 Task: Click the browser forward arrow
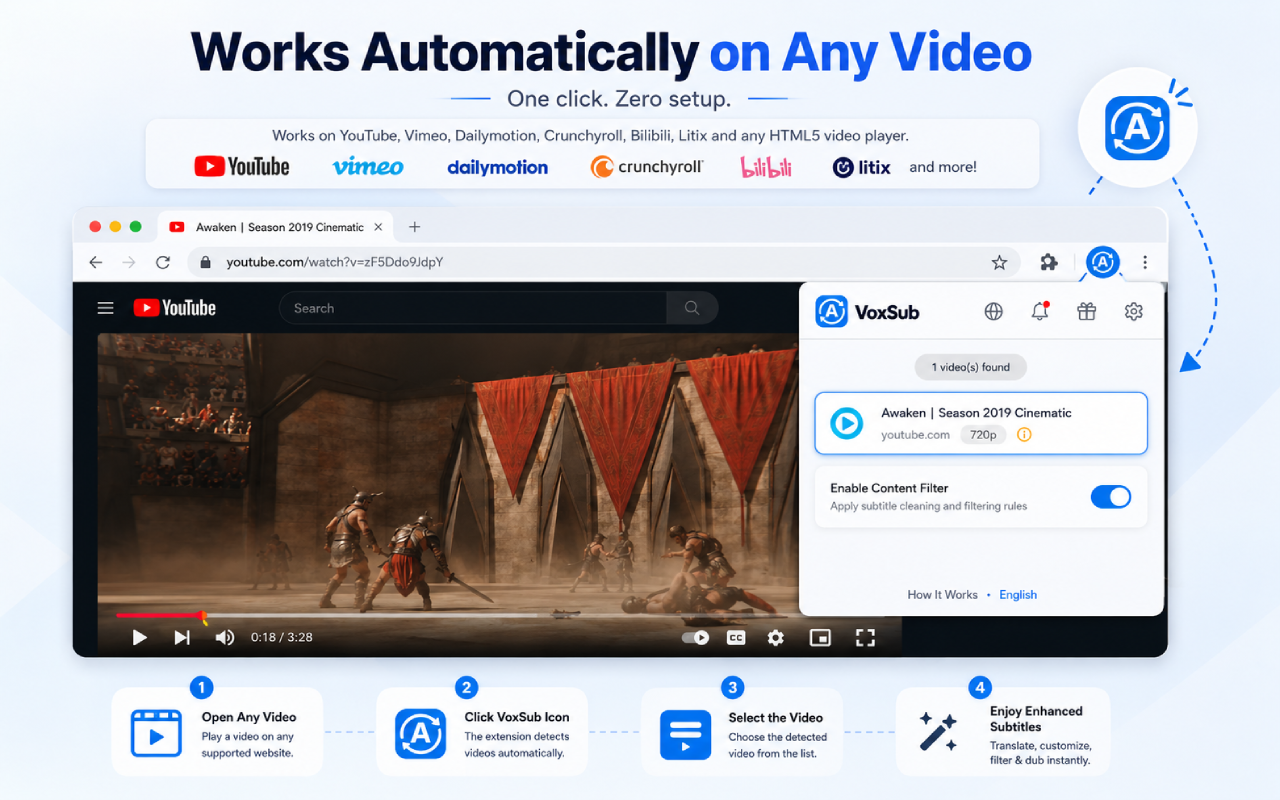[129, 263]
